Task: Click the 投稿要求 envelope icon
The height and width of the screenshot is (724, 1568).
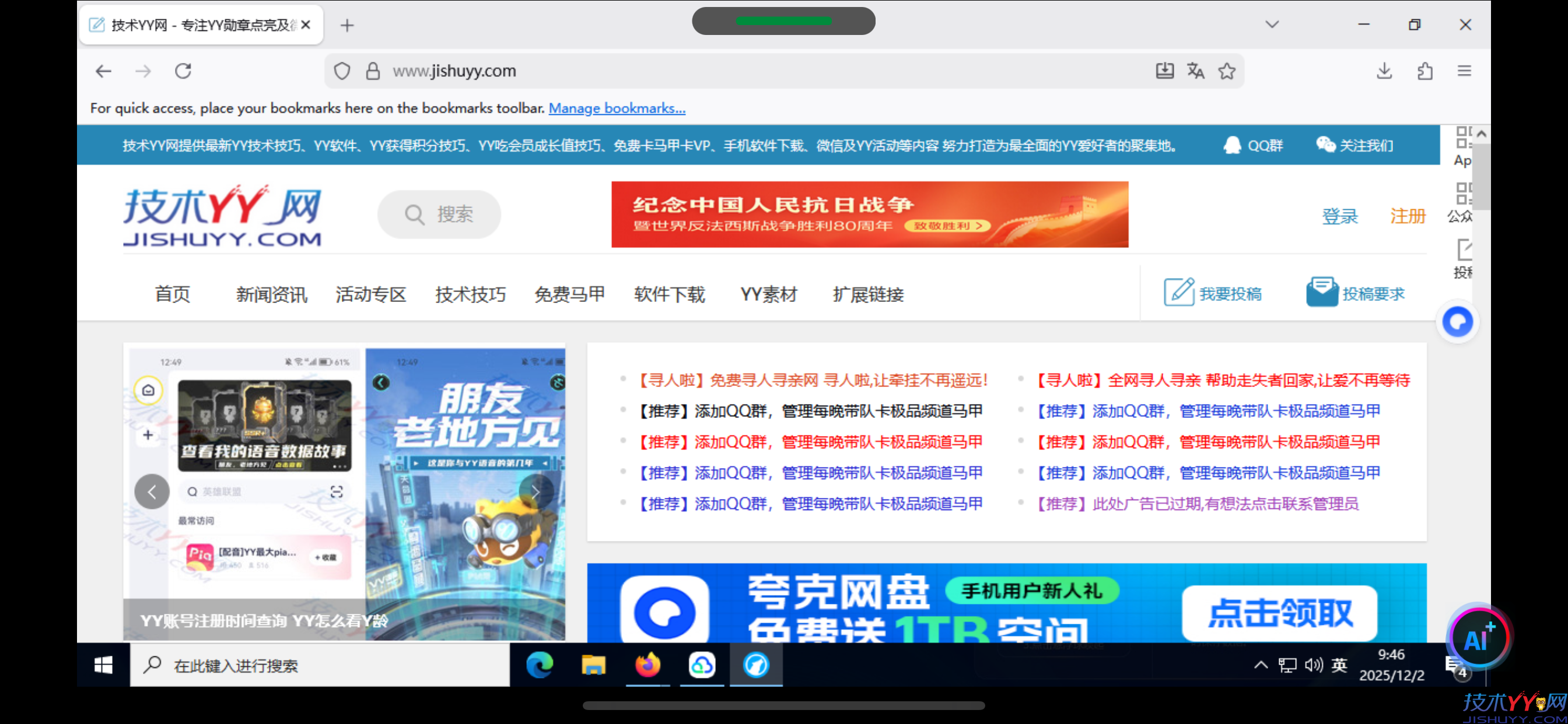Action: click(1322, 291)
